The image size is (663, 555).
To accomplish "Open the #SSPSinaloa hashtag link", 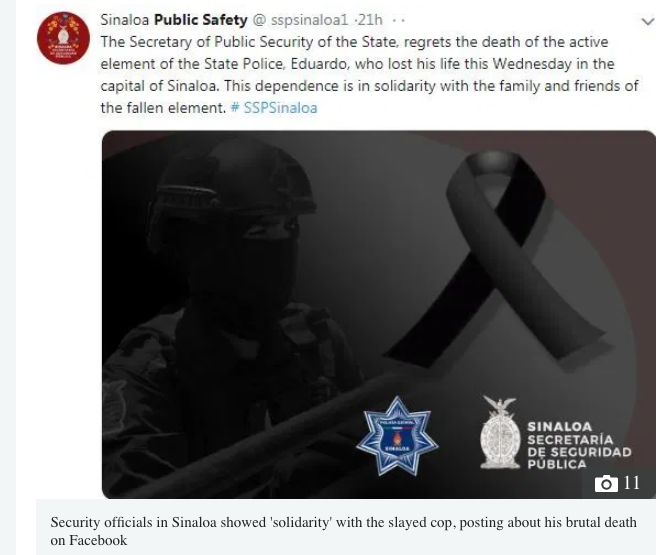I will [x=274, y=108].
